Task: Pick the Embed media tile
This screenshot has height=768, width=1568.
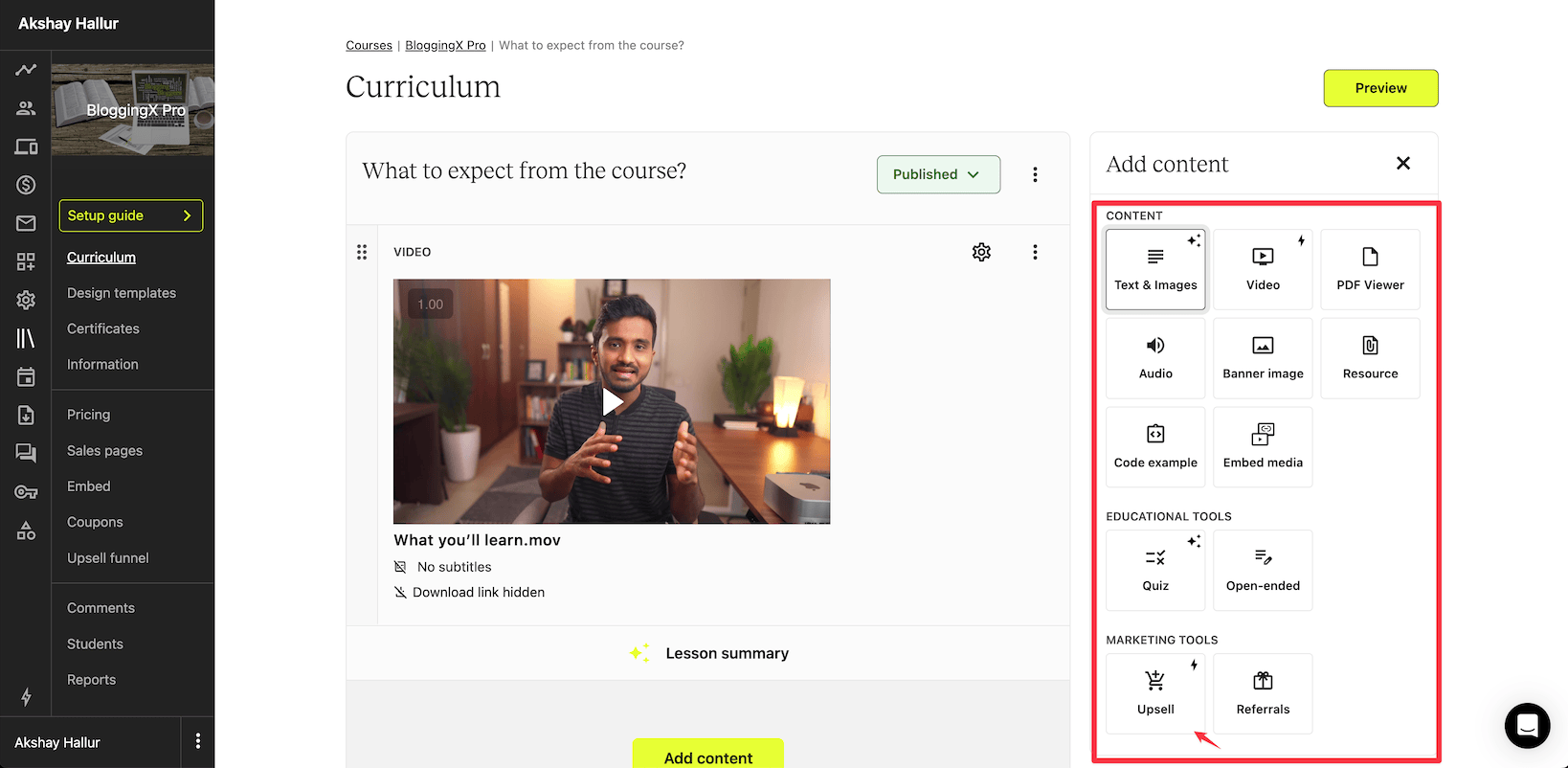Action: click(x=1263, y=447)
